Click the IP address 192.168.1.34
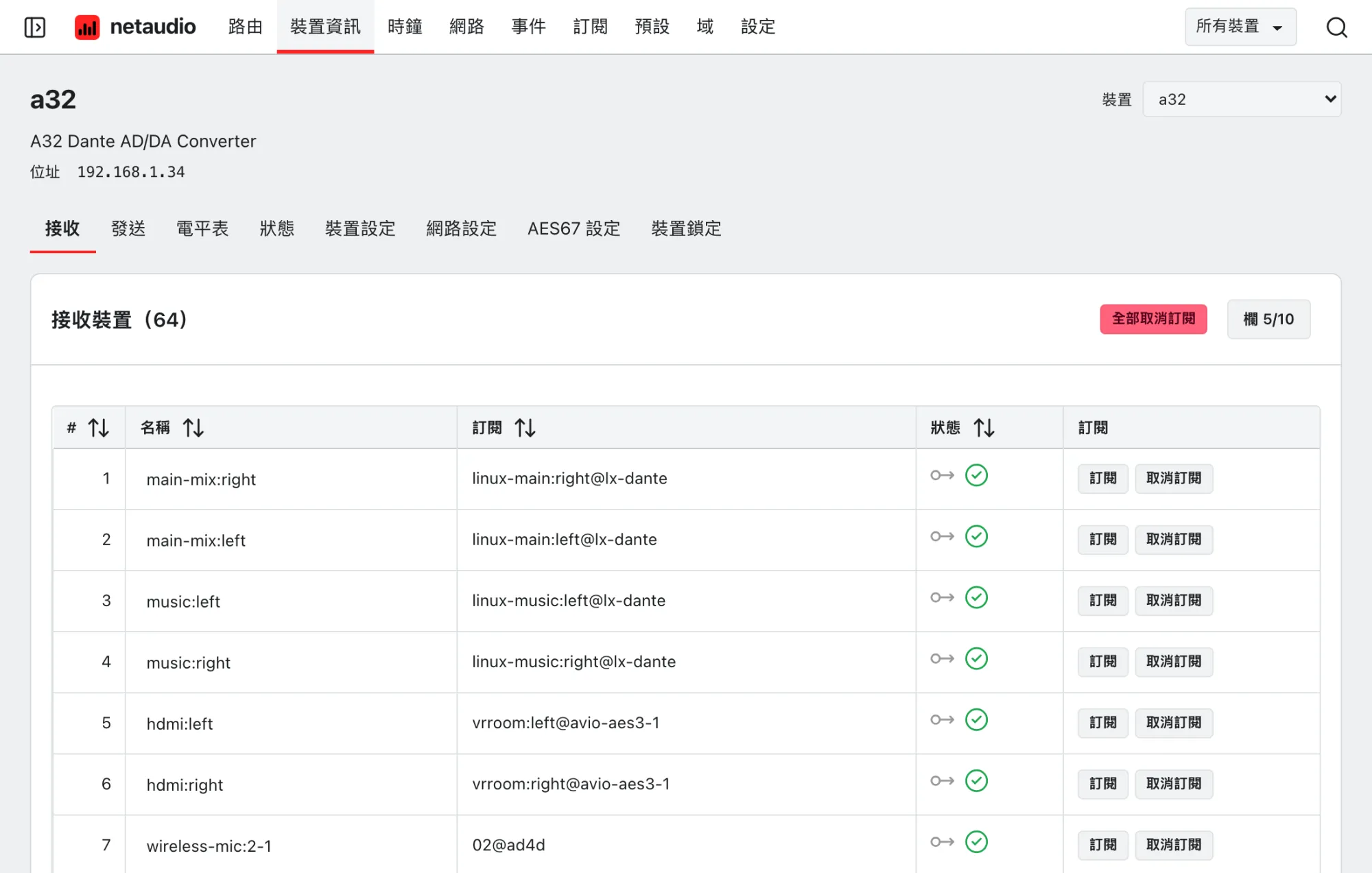1372x873 pixels. click(131, 171)
